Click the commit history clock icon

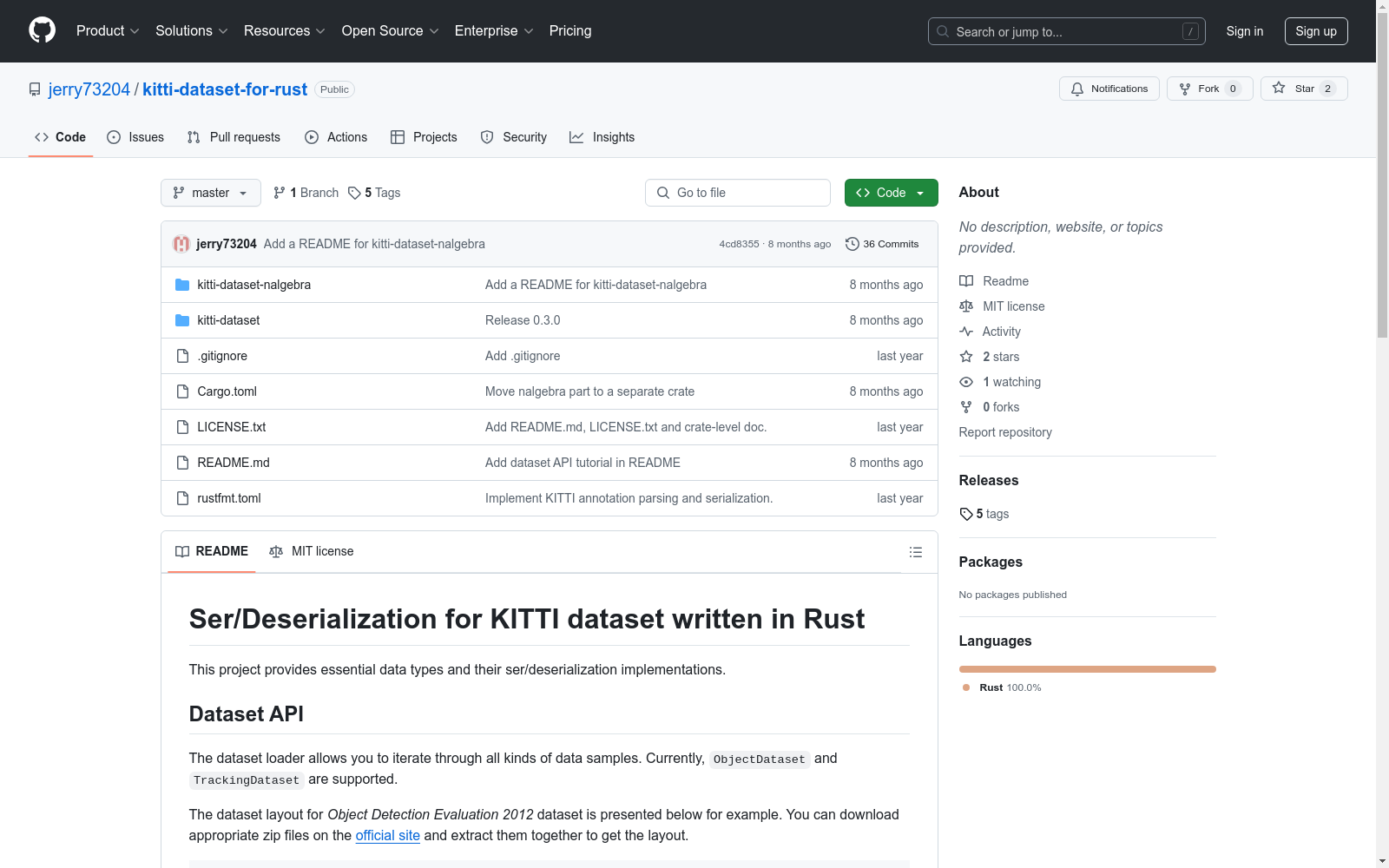[x=852, y=244]
